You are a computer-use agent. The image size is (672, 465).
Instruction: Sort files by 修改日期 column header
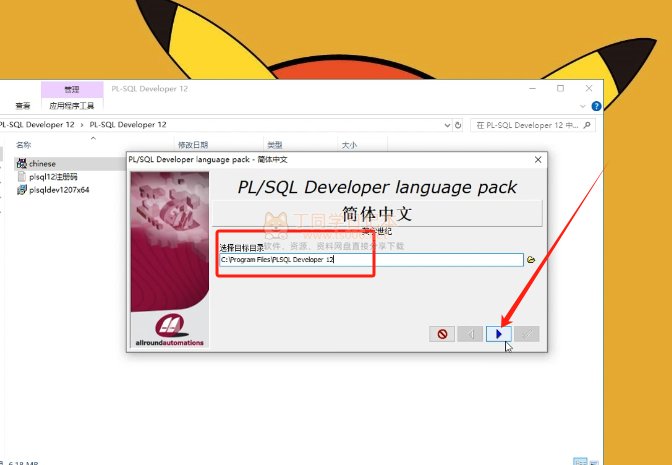pyautogui.click(x=193, y=145)
